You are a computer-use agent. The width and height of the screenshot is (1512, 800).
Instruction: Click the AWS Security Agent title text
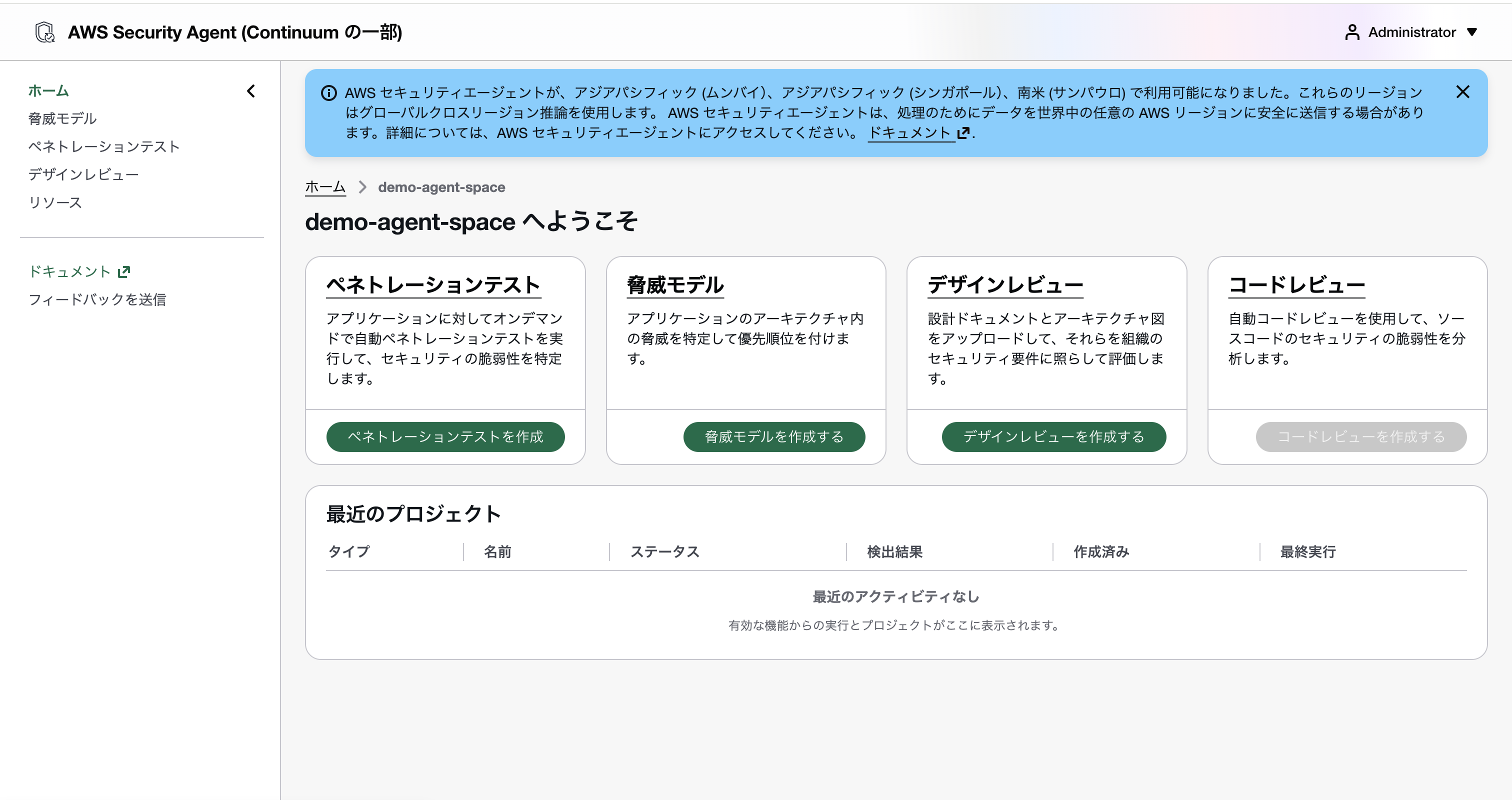[x=235, y=32]
